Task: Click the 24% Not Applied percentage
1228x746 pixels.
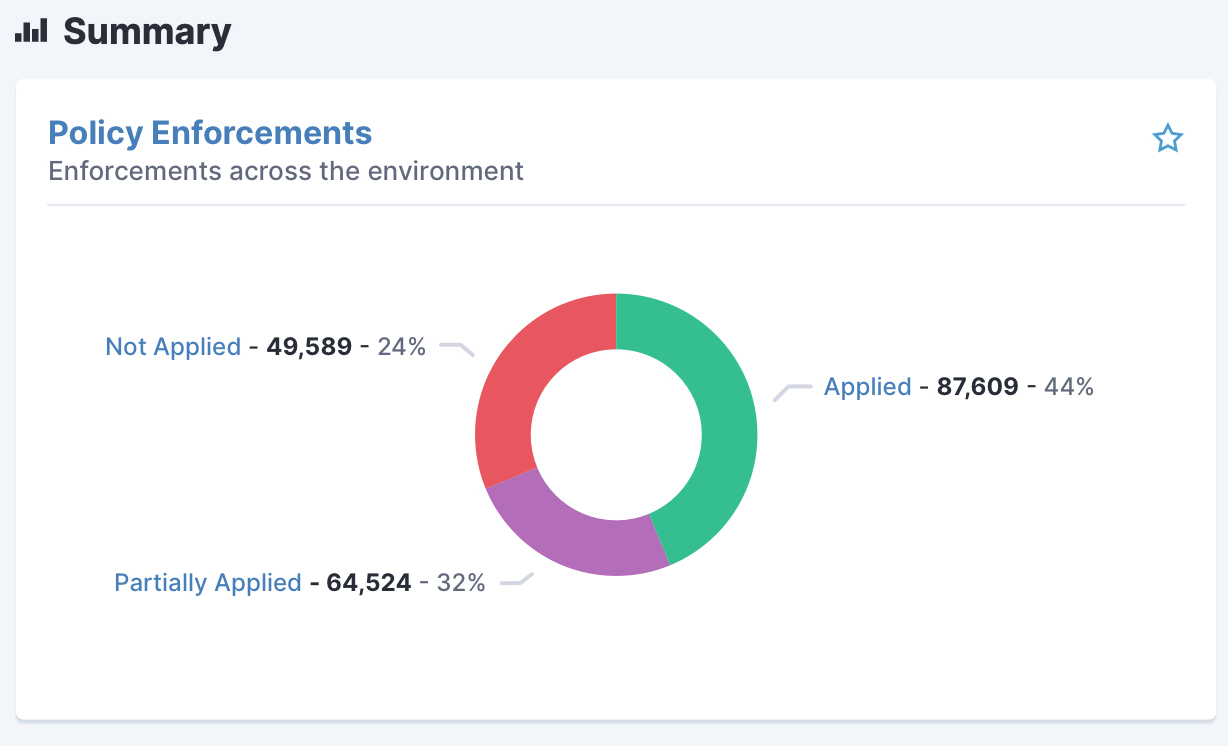Action: (x=401, y=347)
